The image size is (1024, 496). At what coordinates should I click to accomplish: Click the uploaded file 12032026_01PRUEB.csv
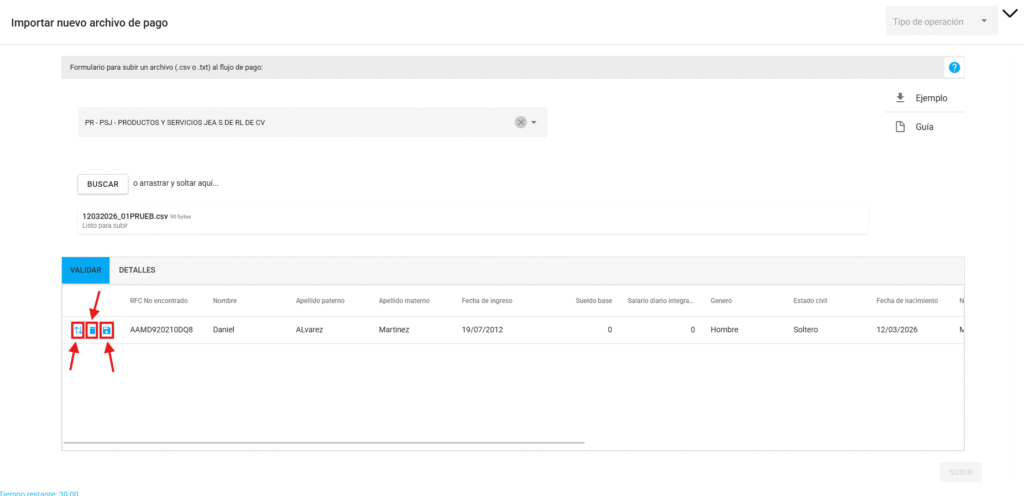click(x=125, y=216)
